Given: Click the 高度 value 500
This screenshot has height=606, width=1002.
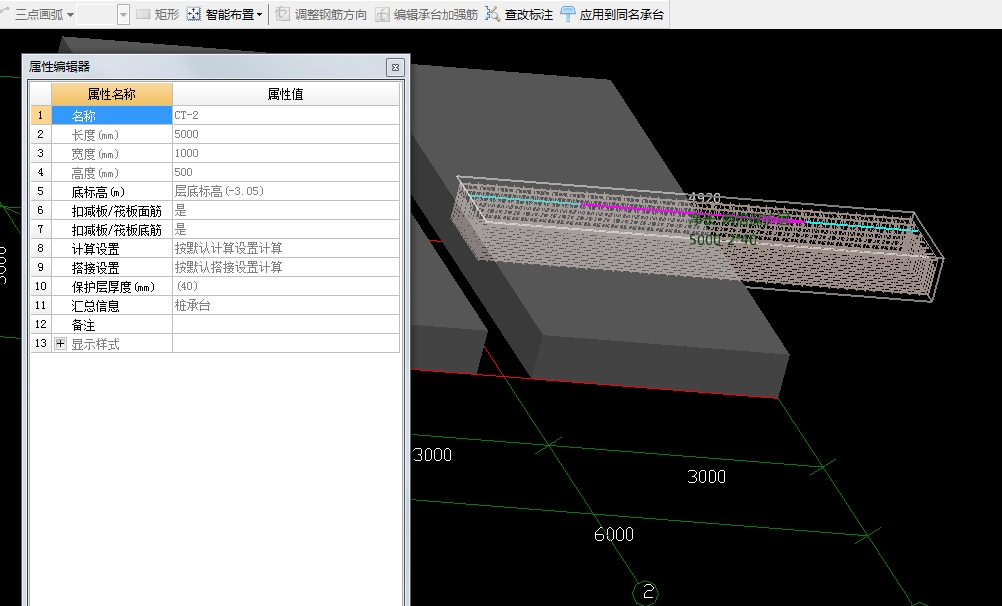Looking at the screenshot, I should tap(286, 172).
